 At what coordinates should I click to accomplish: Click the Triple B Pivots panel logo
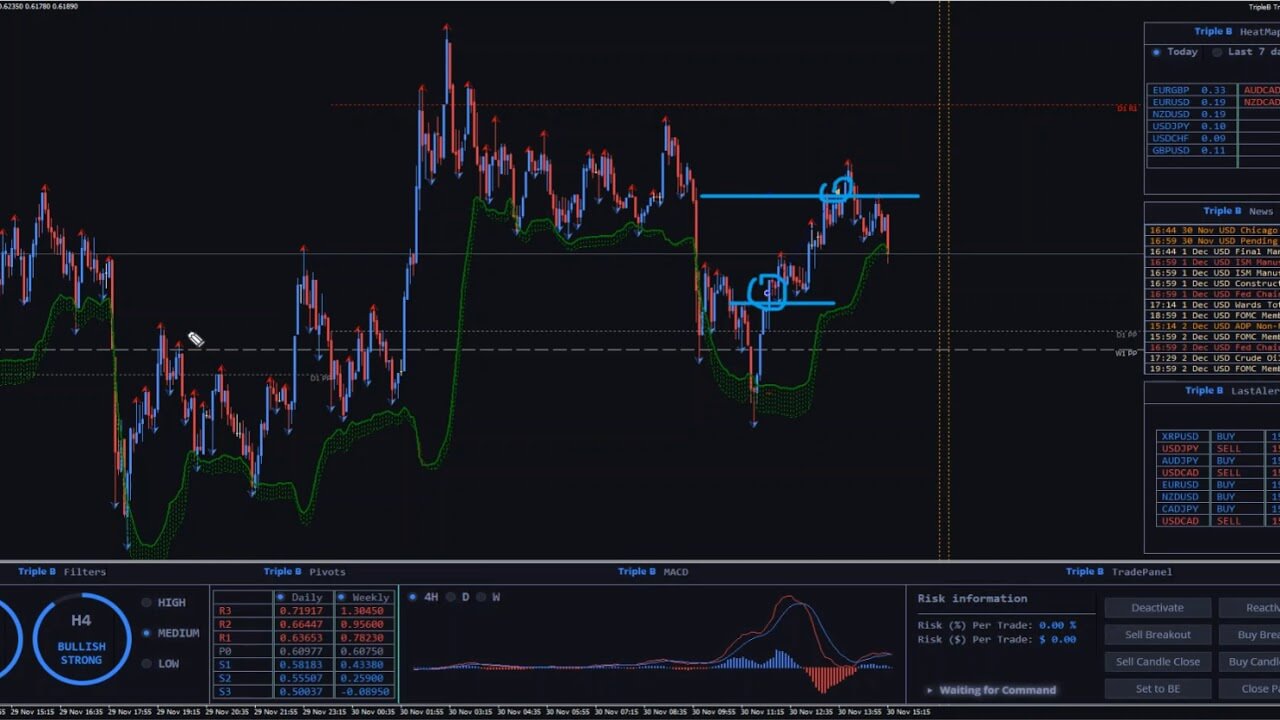[x=283, y=572]
